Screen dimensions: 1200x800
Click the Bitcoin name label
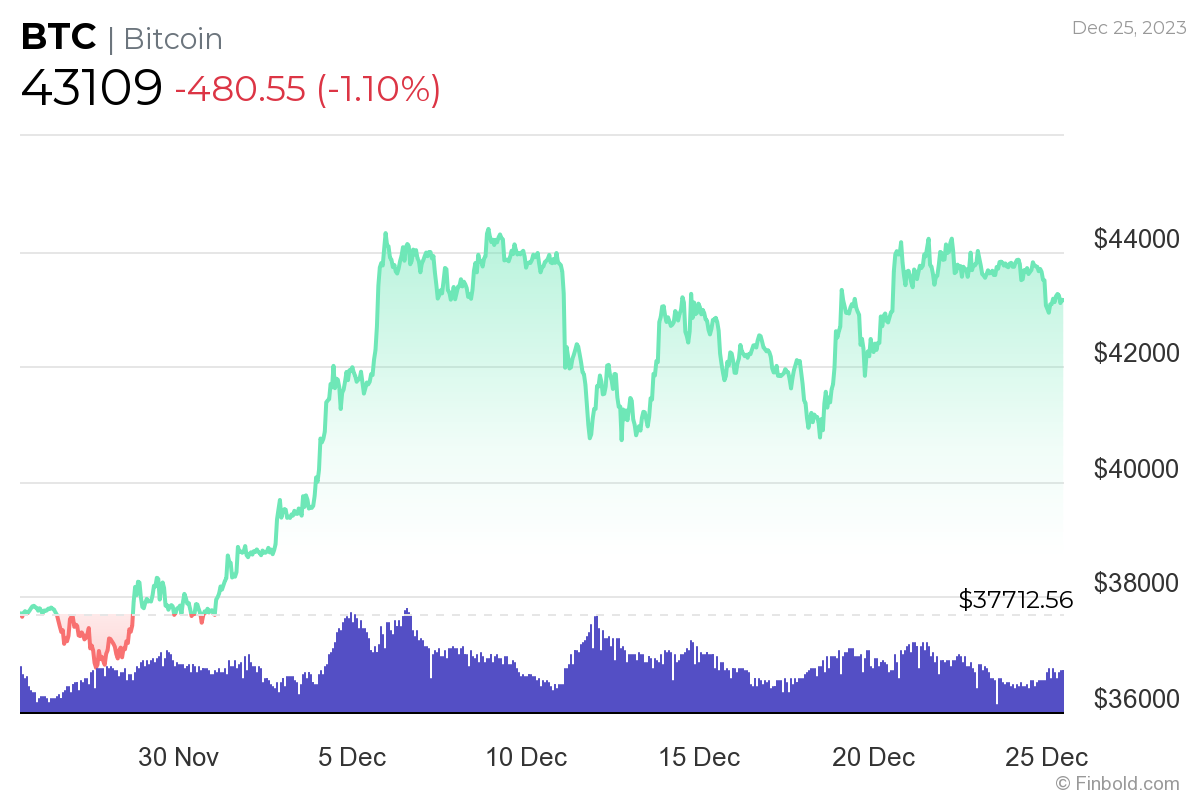pos(173,39)
